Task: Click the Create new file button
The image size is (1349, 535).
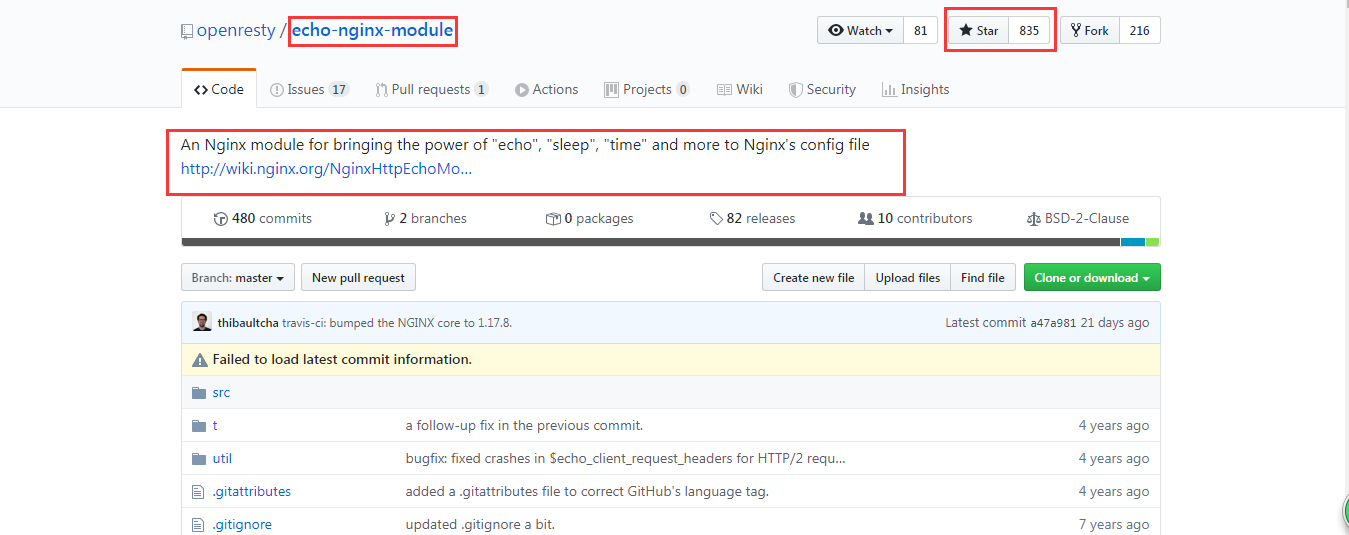Action: pyautogui.click(x=813, y=277)
